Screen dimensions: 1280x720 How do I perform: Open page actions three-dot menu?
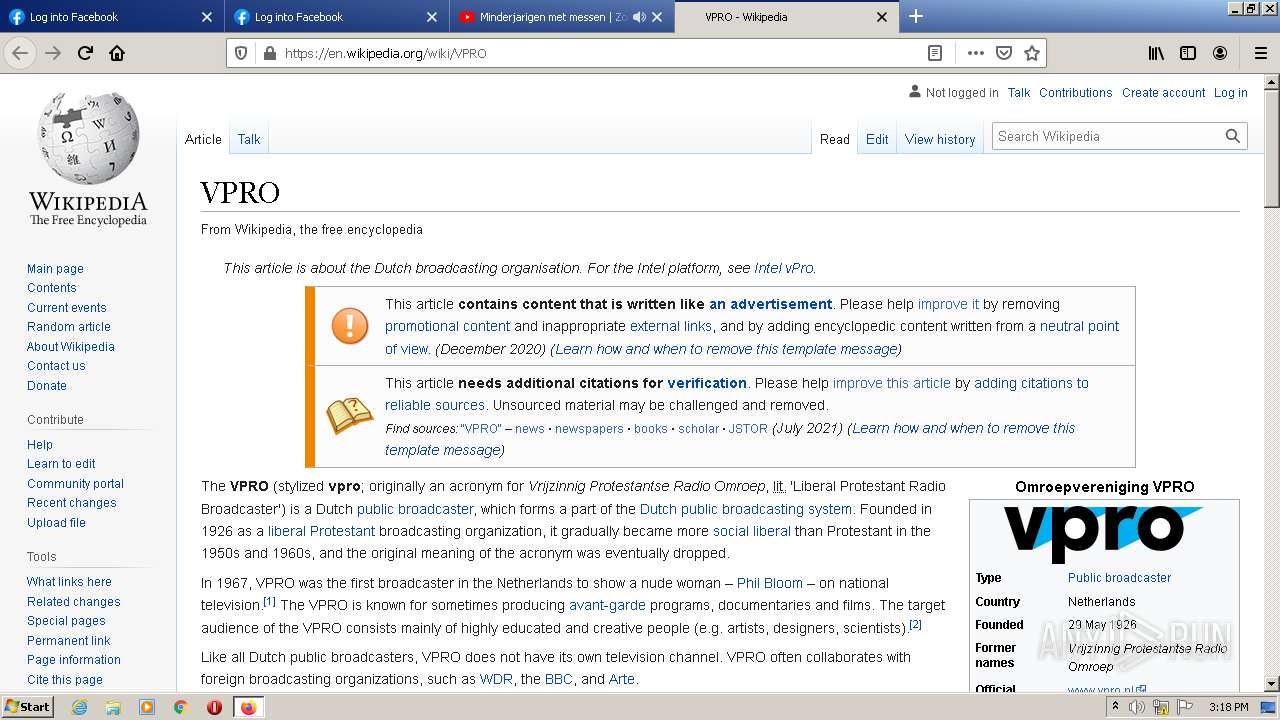[x=976, y=53]
